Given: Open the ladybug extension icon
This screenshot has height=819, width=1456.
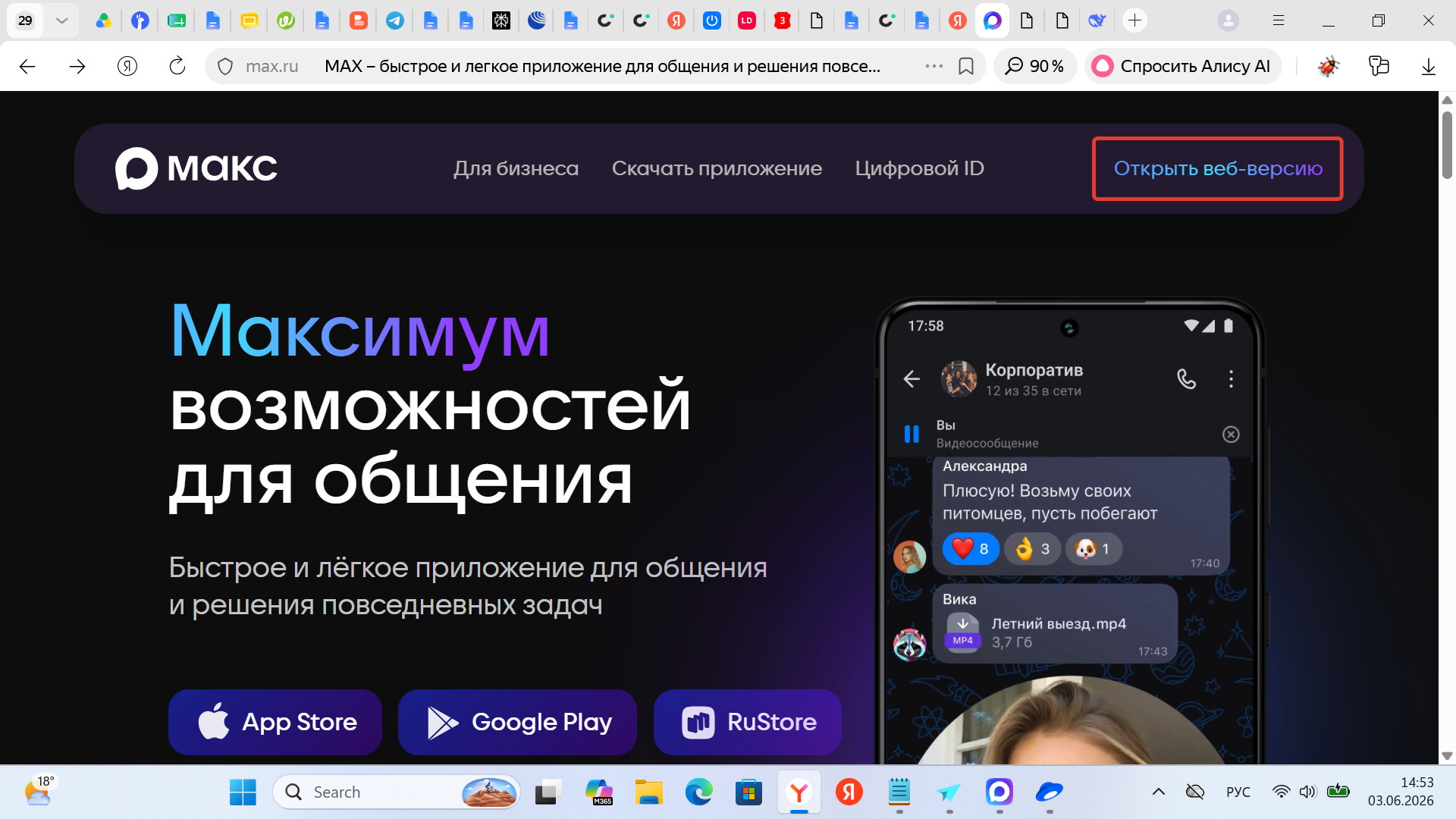Looking at the screenshot, I should coord(1328,67).
